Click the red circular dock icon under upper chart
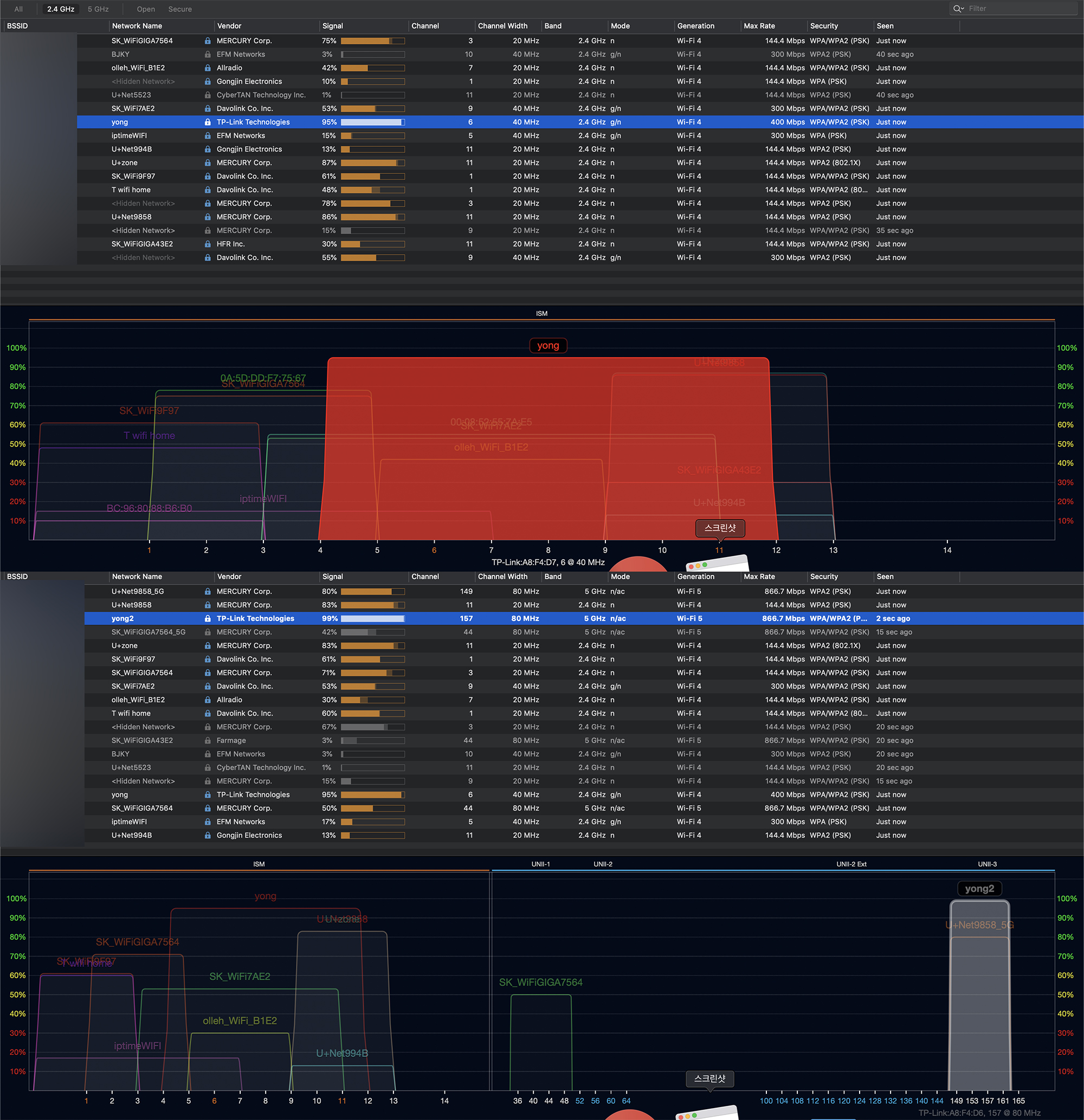The height and width of the screenshot is (1120, 1084). [638, 565]
